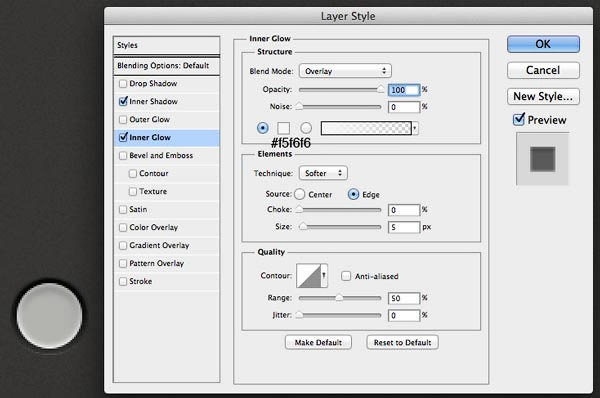The image size is (600, 398).
Task: Open the Technique Softer dropdown
Action: point(323,173)
